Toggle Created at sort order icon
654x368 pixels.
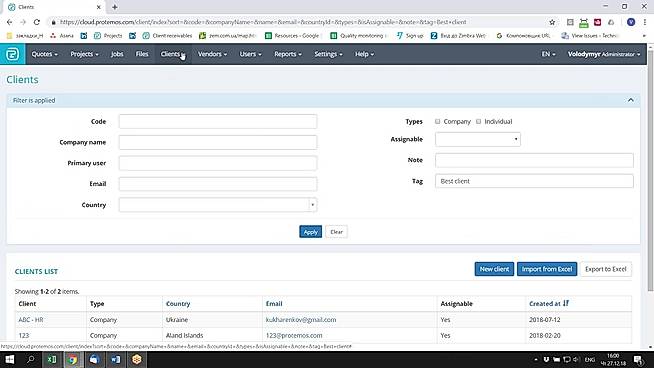[x=566, y=303]
